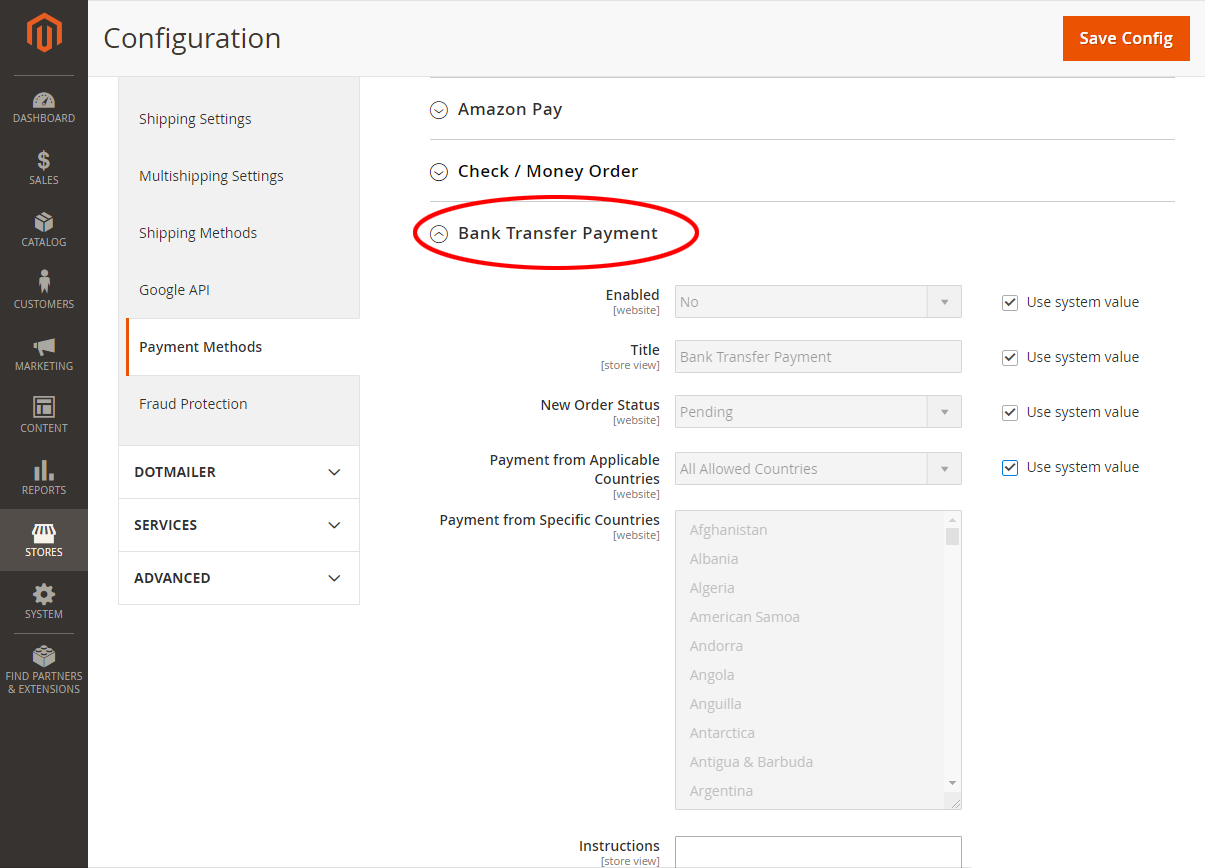This screenshot has height=868, width=1205.
Task: Open the Dashboard gauge icon
Action: point(44,100)
